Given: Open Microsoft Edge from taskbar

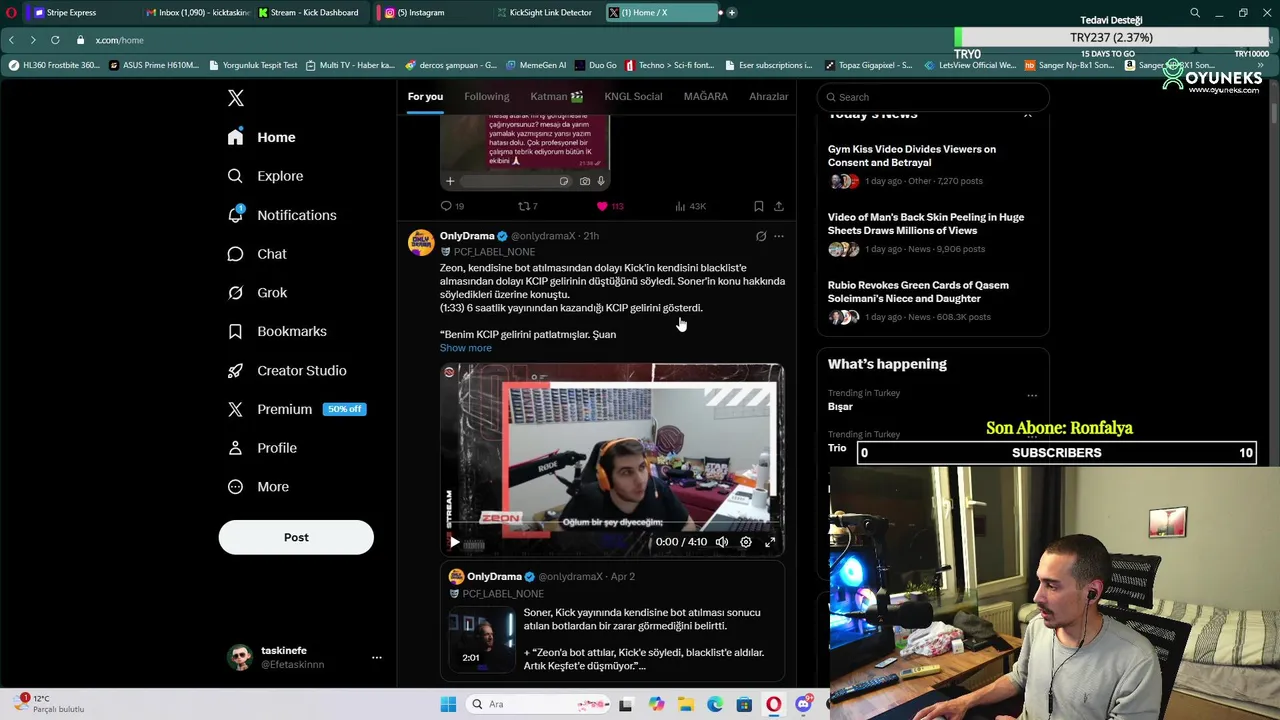Looking at the screenshot, I should tap(715, 704).
